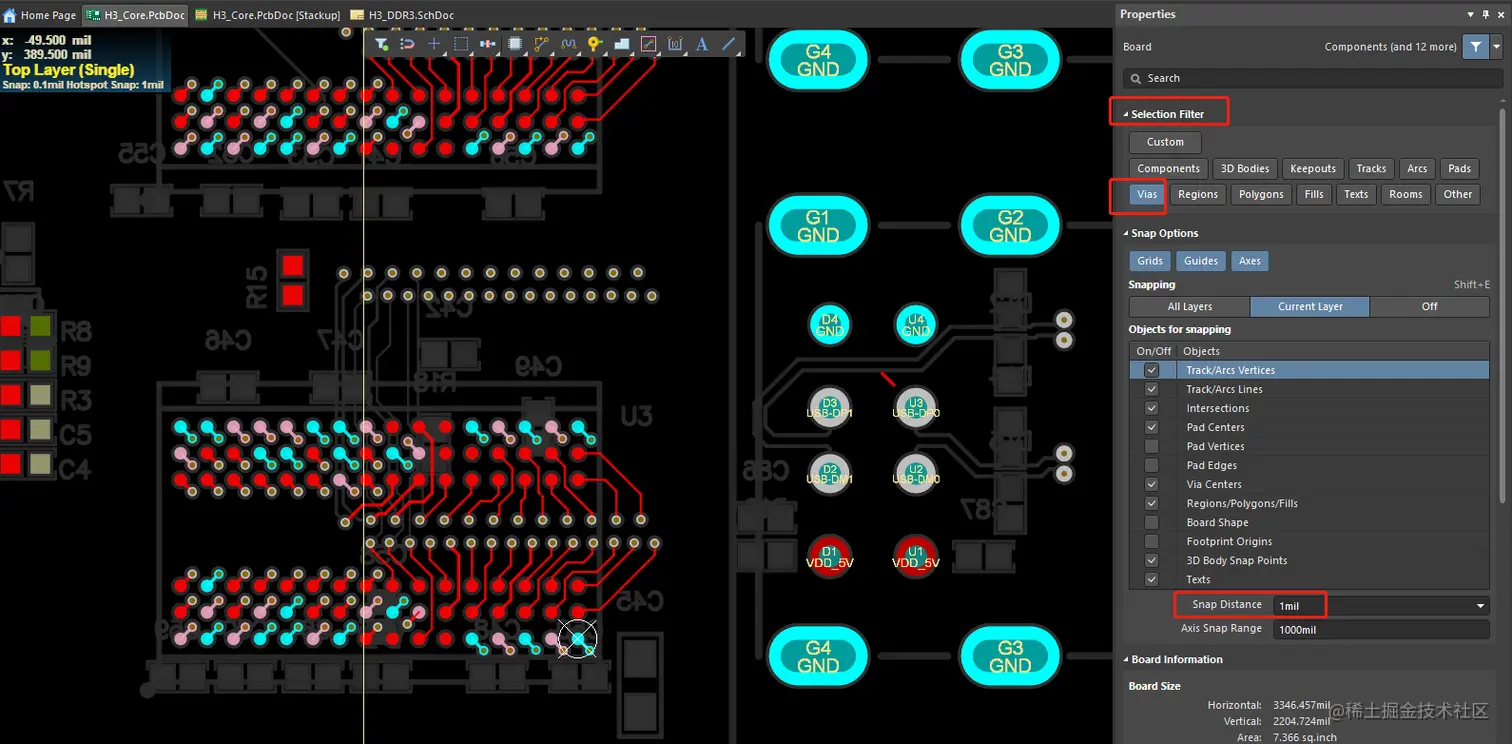Viewport: 1512px width, 744px height.
Task: Turn snapping Off
Action: tap(1429, 307)
